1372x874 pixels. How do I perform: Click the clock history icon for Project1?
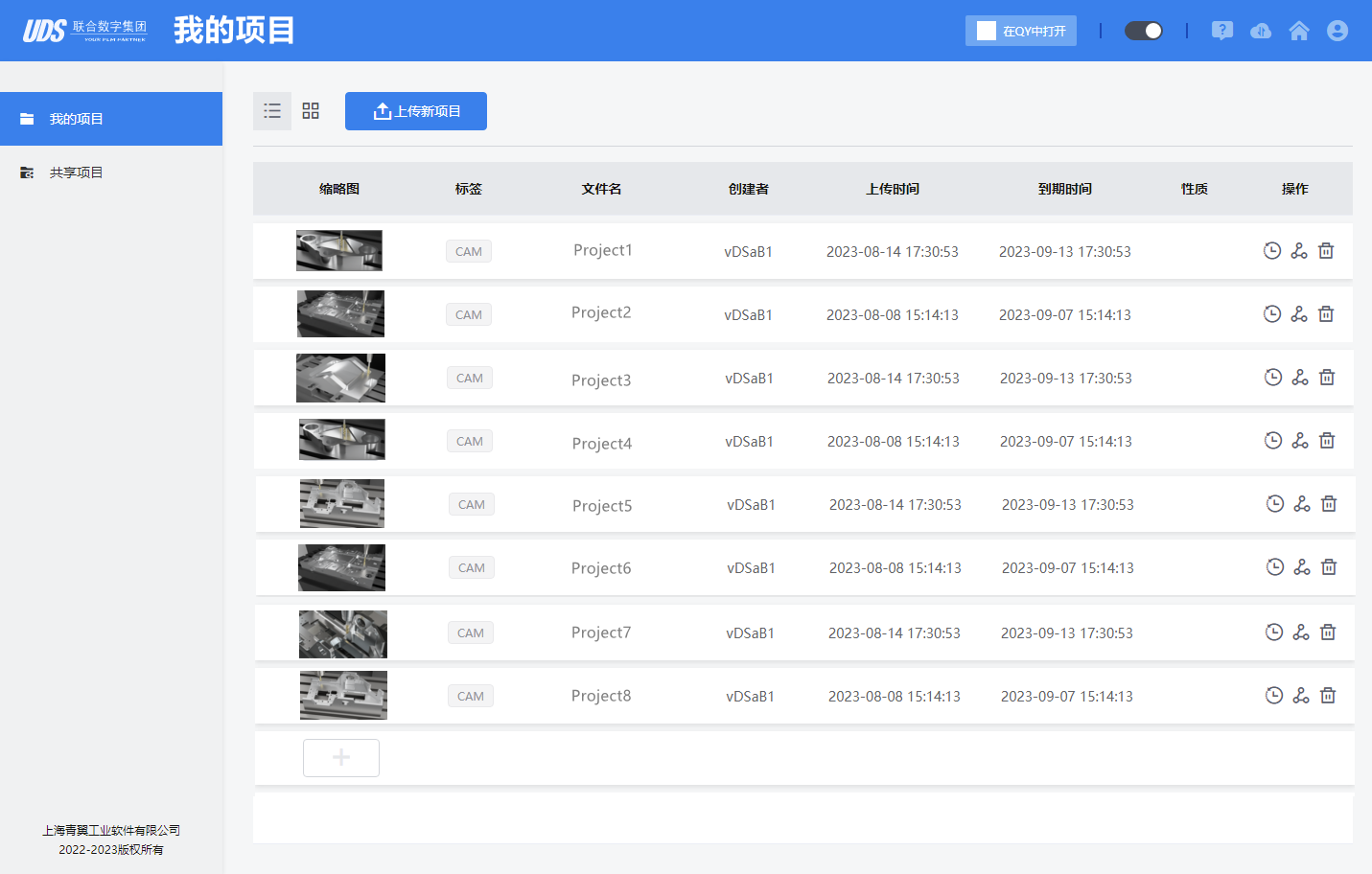click(1272, 251)
